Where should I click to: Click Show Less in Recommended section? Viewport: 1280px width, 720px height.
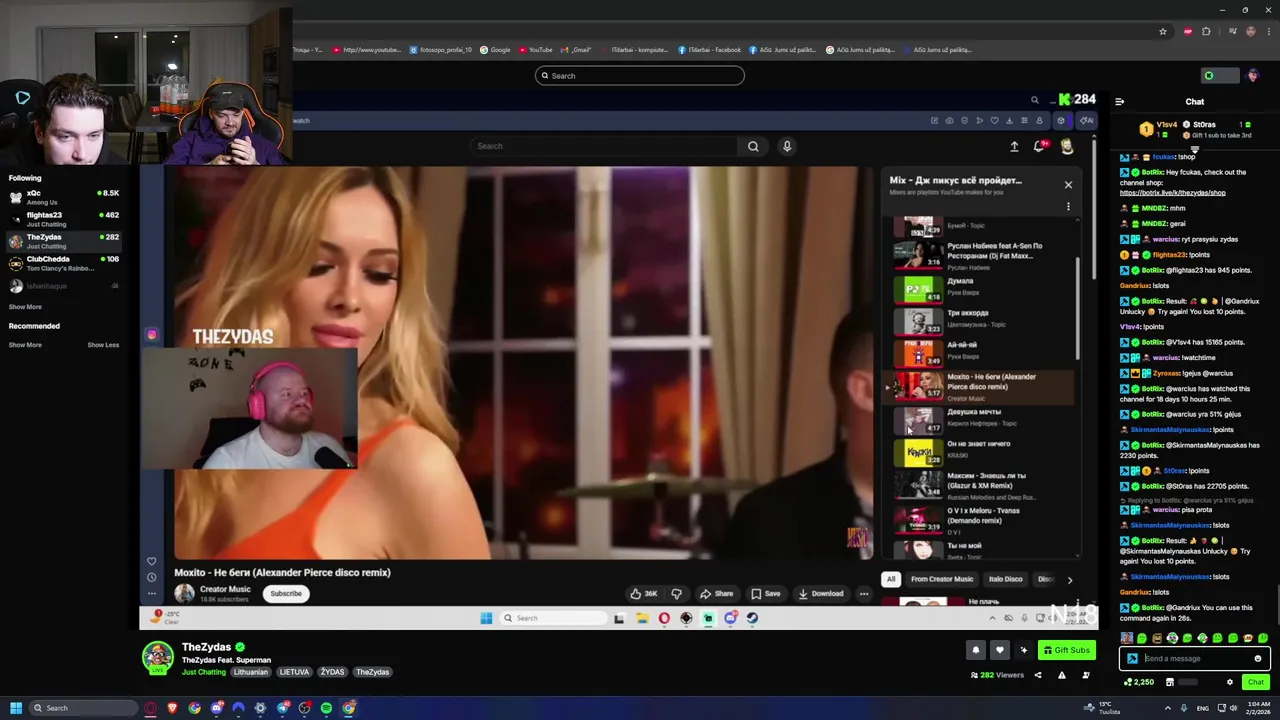(103, 345)
